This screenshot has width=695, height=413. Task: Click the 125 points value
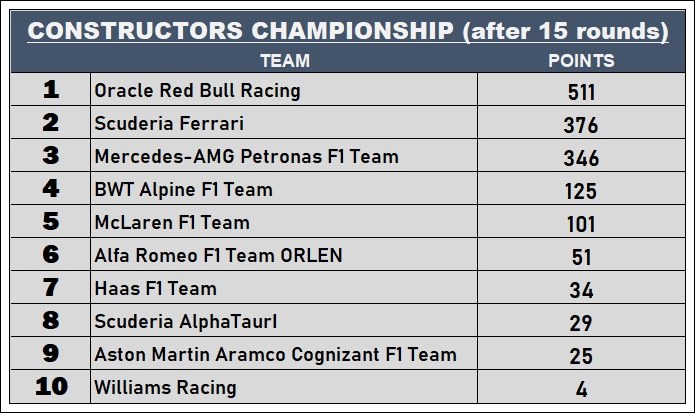tap(581, 191)
